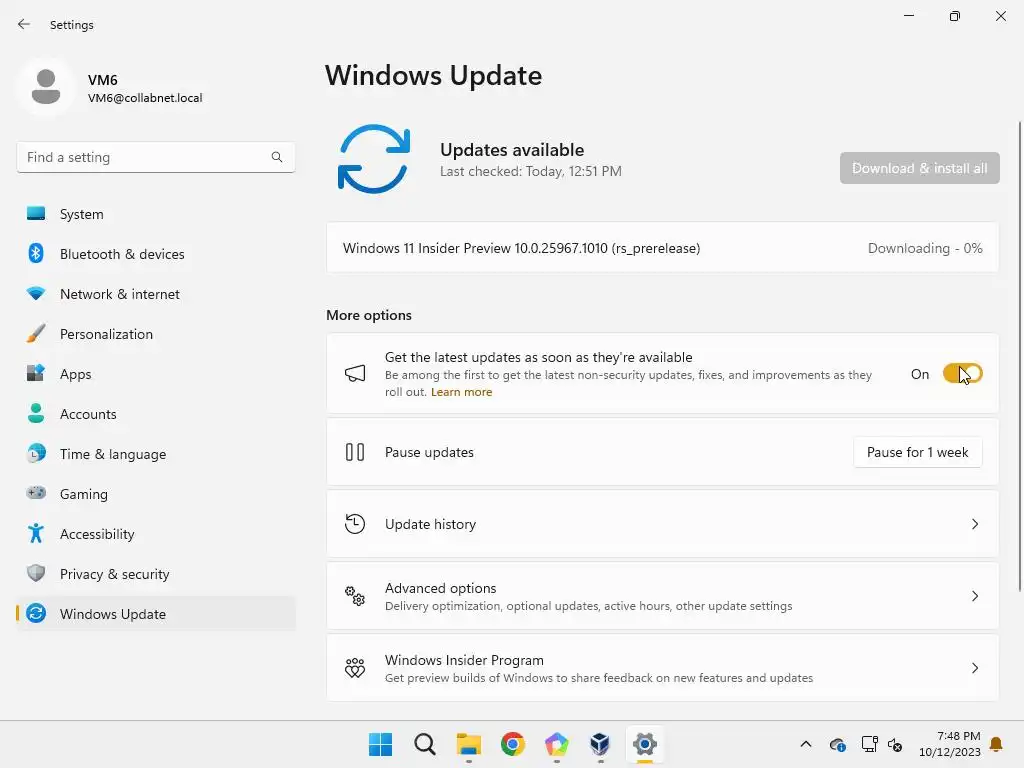
Task: Click the VM6@collabnet.local account name
Action: [145, 98]
